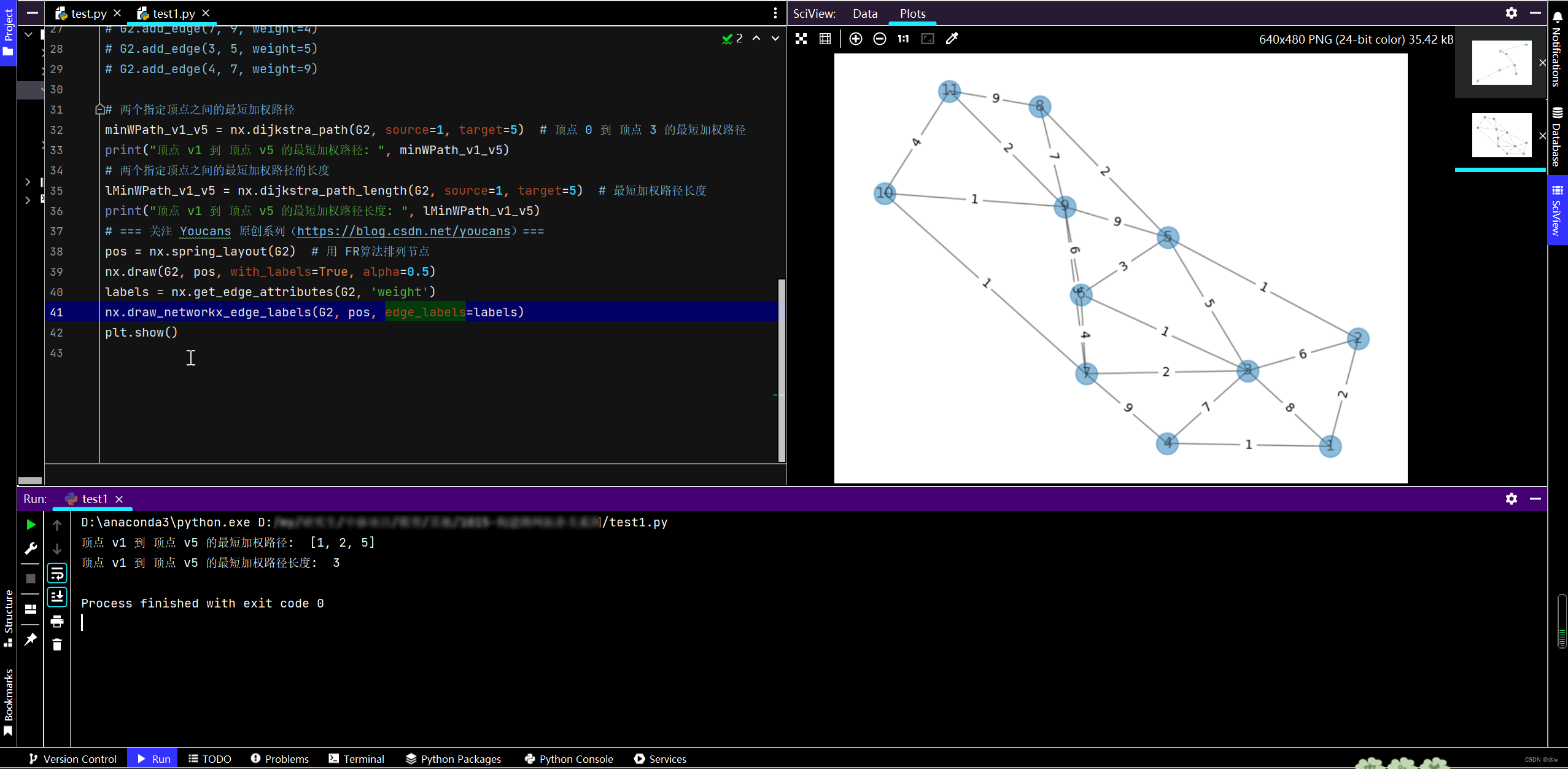This screenshot has width=1568, height=769.
Task: Open SciView Data tab
Action: [x=865, y=14]
